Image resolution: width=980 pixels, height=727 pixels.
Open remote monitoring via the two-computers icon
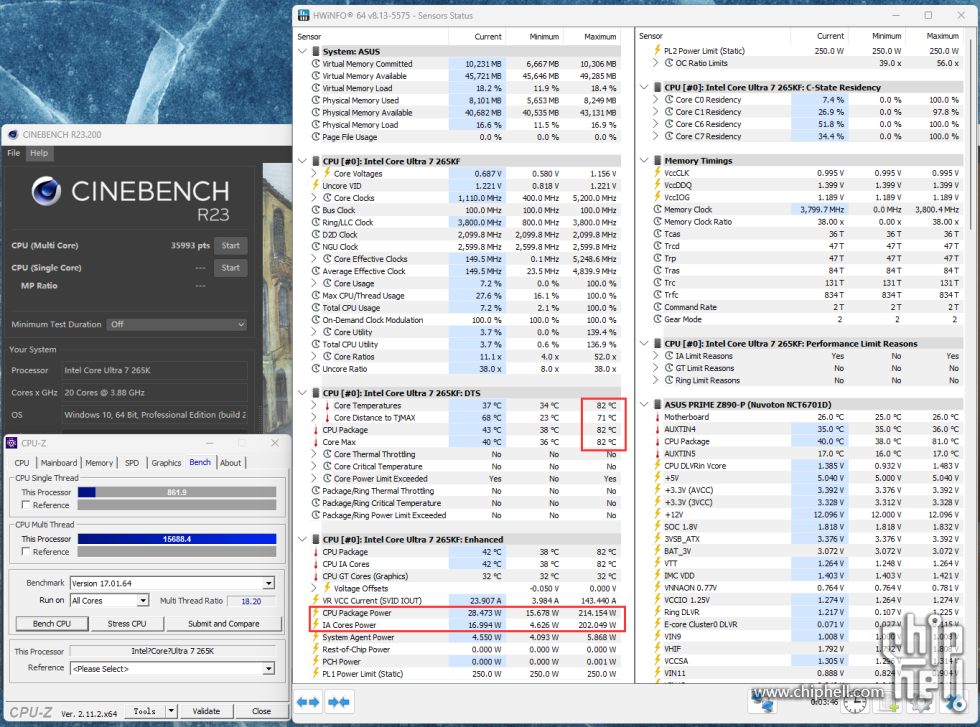click(x=763, y=702)
